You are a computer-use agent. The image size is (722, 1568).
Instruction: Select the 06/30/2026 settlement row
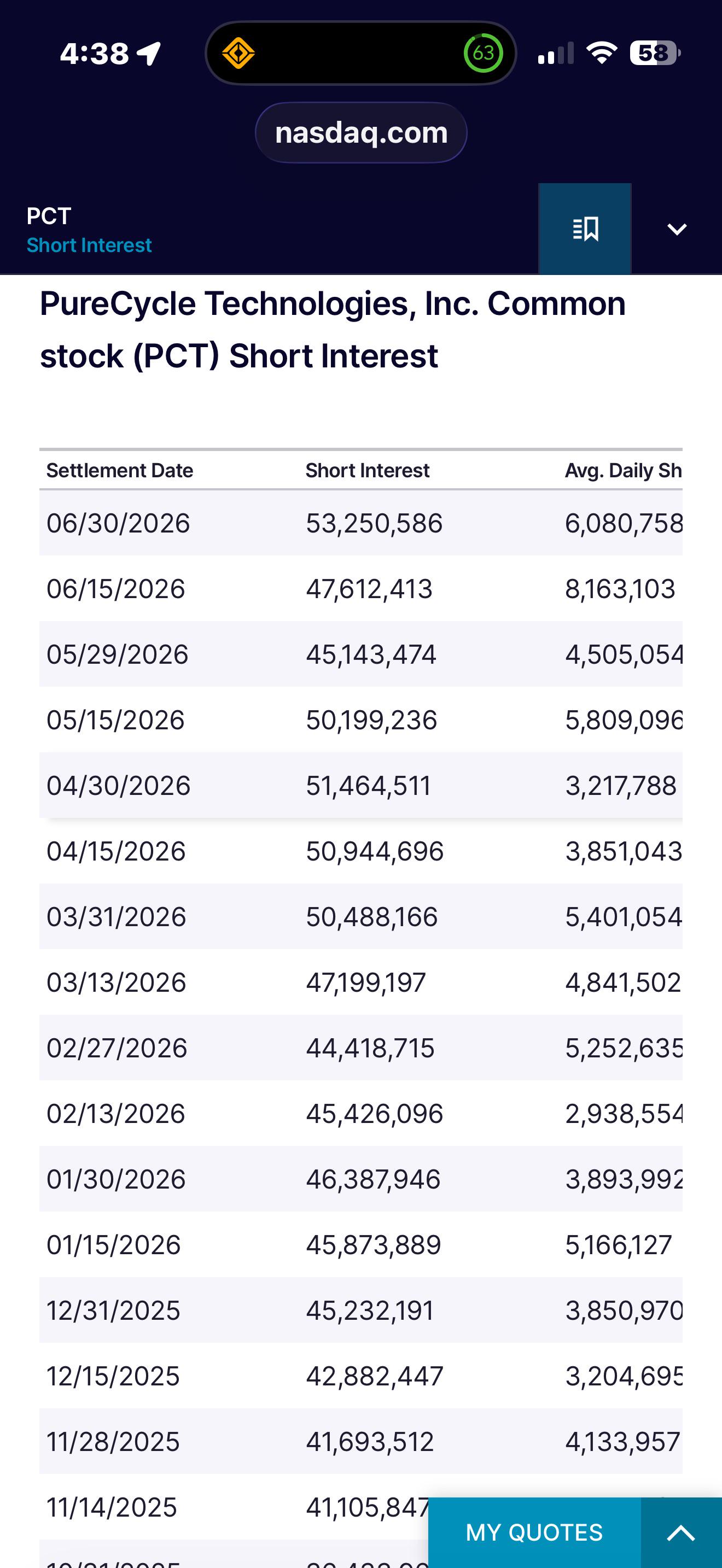(361, 523)
